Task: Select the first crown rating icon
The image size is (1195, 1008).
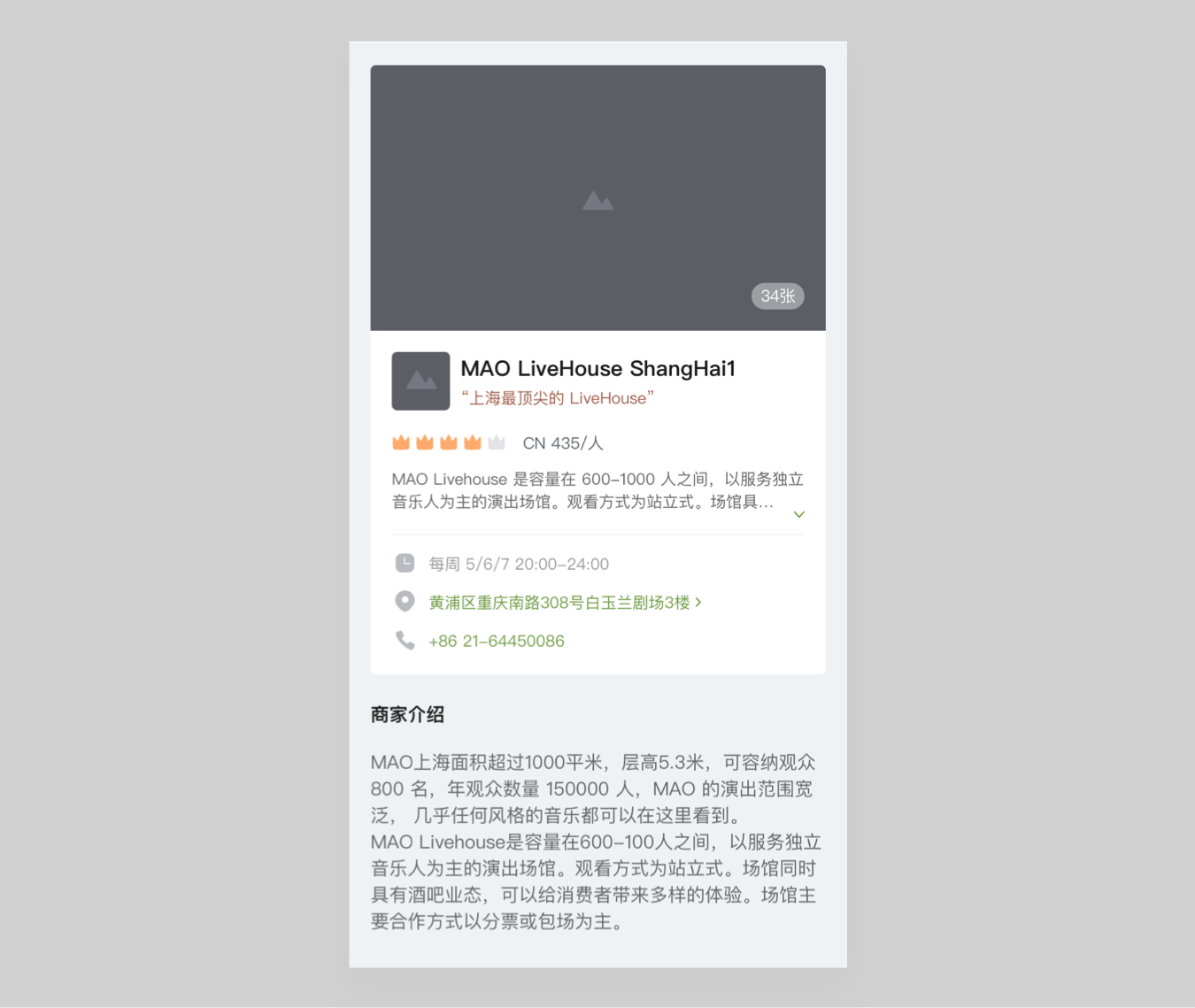Action: tap(401, 442)
